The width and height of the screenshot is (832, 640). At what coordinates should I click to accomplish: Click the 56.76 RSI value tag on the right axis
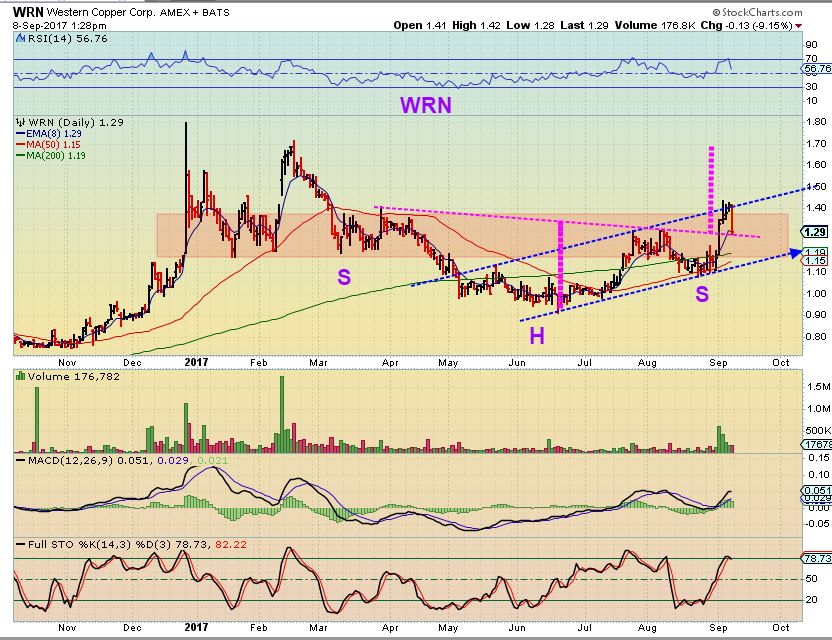tap(817, 68)
